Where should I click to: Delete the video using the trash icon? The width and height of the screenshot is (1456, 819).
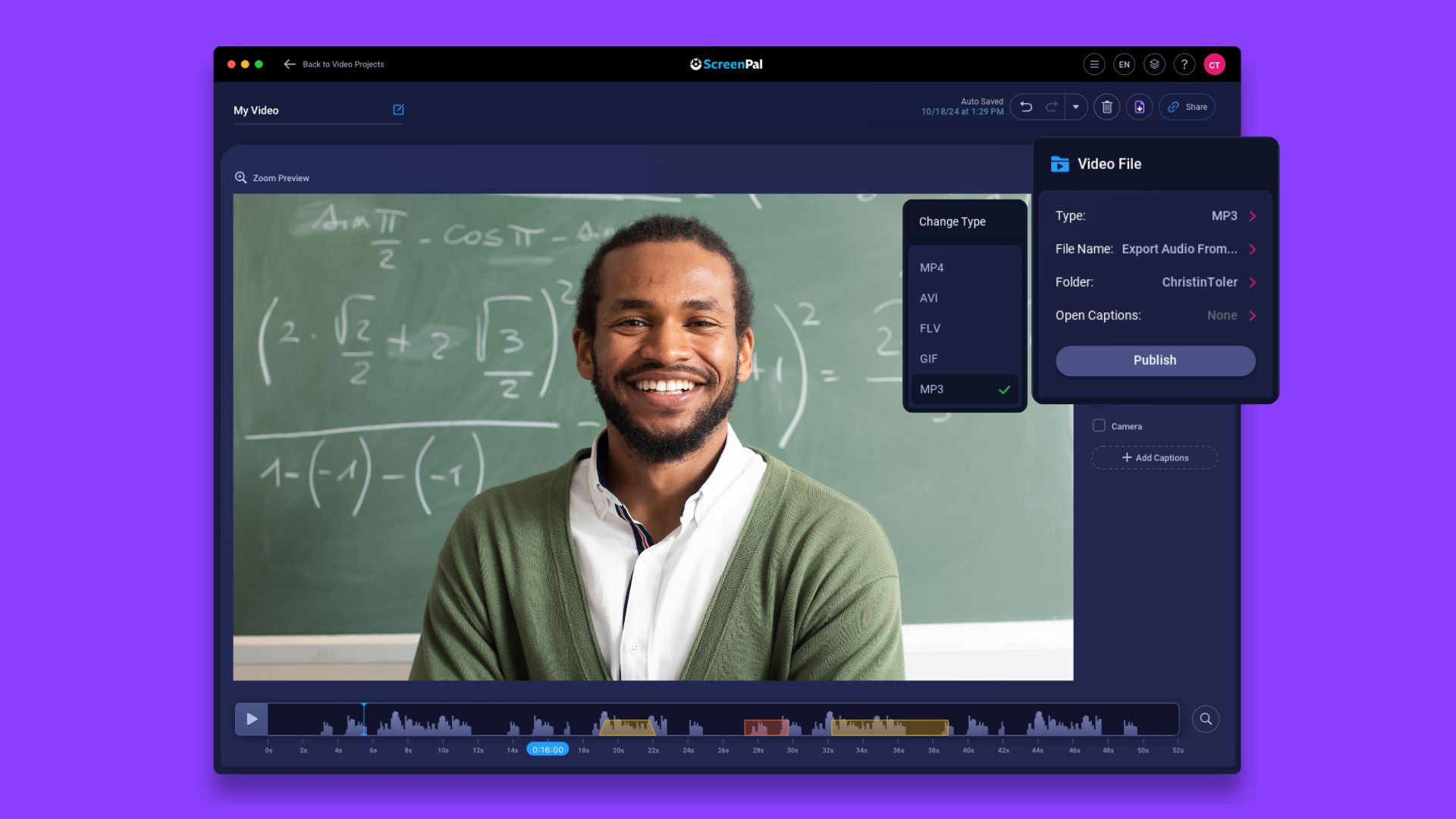tap(1106, 106)
